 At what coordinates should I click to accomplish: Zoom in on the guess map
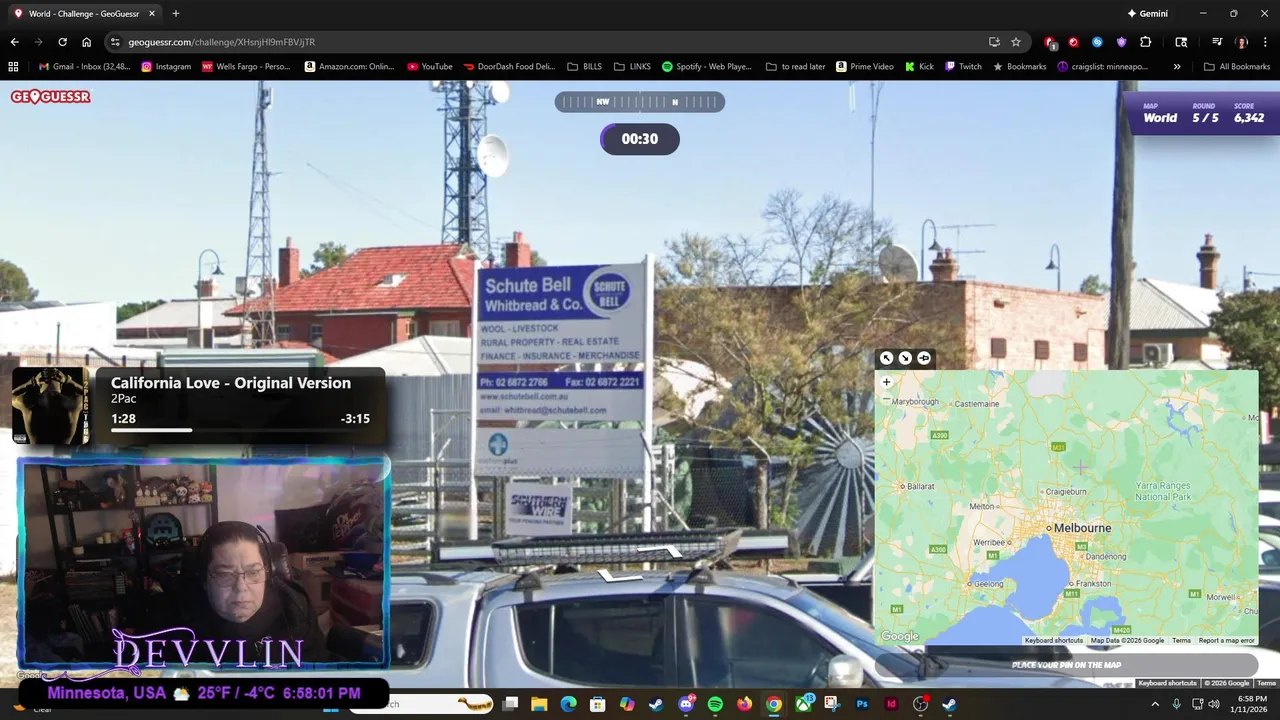pyautogui.click(x=886, y=382)
